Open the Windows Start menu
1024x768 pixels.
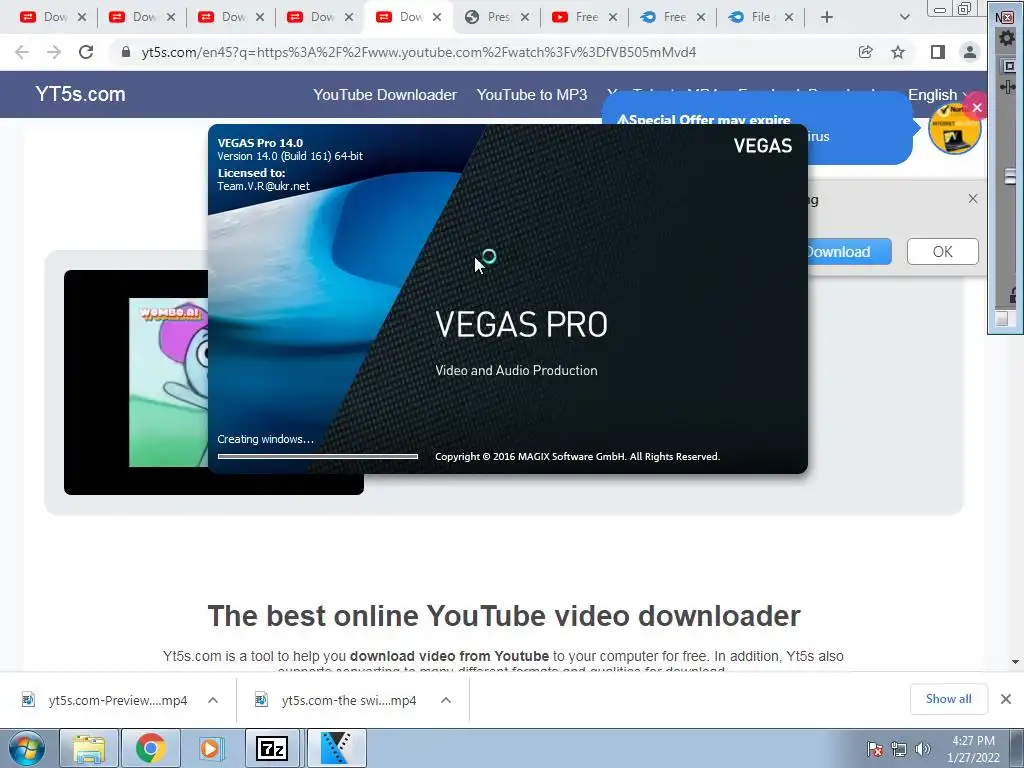26,748
